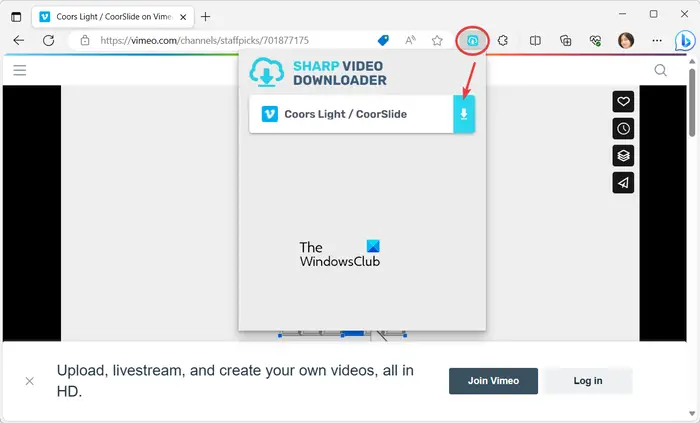This screenshot has width=700, height=423.
Task: Click the download arrow for Coors Light / CoorSlide
Action: tap(464, 114)
